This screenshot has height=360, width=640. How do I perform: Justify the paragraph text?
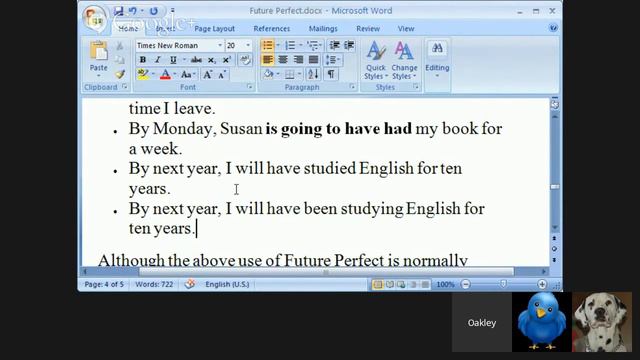313,60
